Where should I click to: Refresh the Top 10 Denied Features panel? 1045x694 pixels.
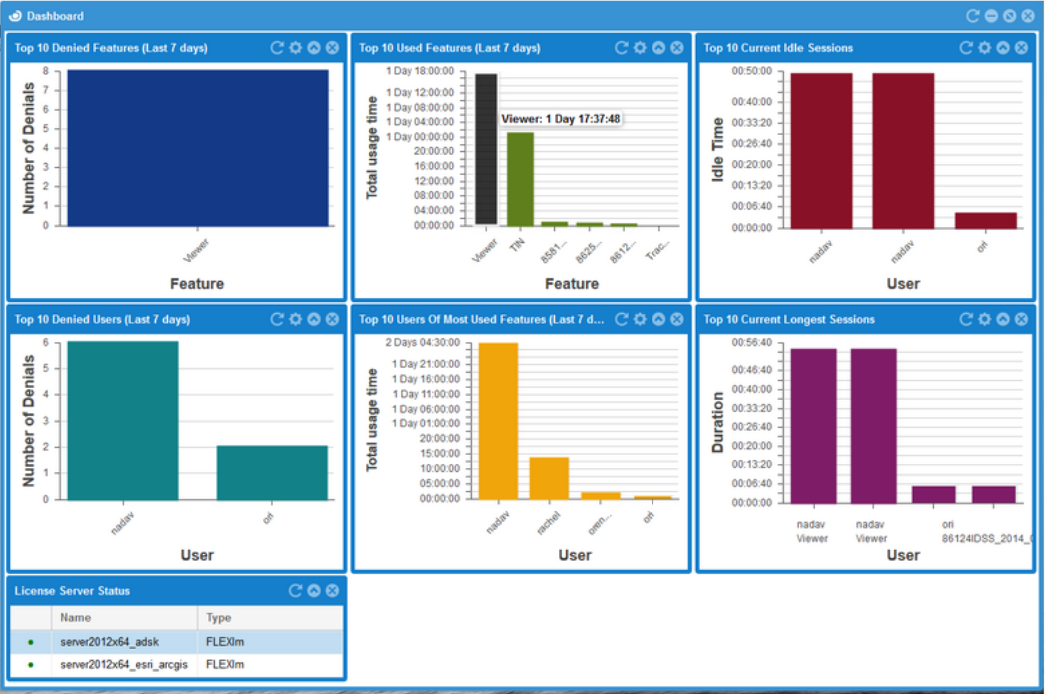click(277, 48)
